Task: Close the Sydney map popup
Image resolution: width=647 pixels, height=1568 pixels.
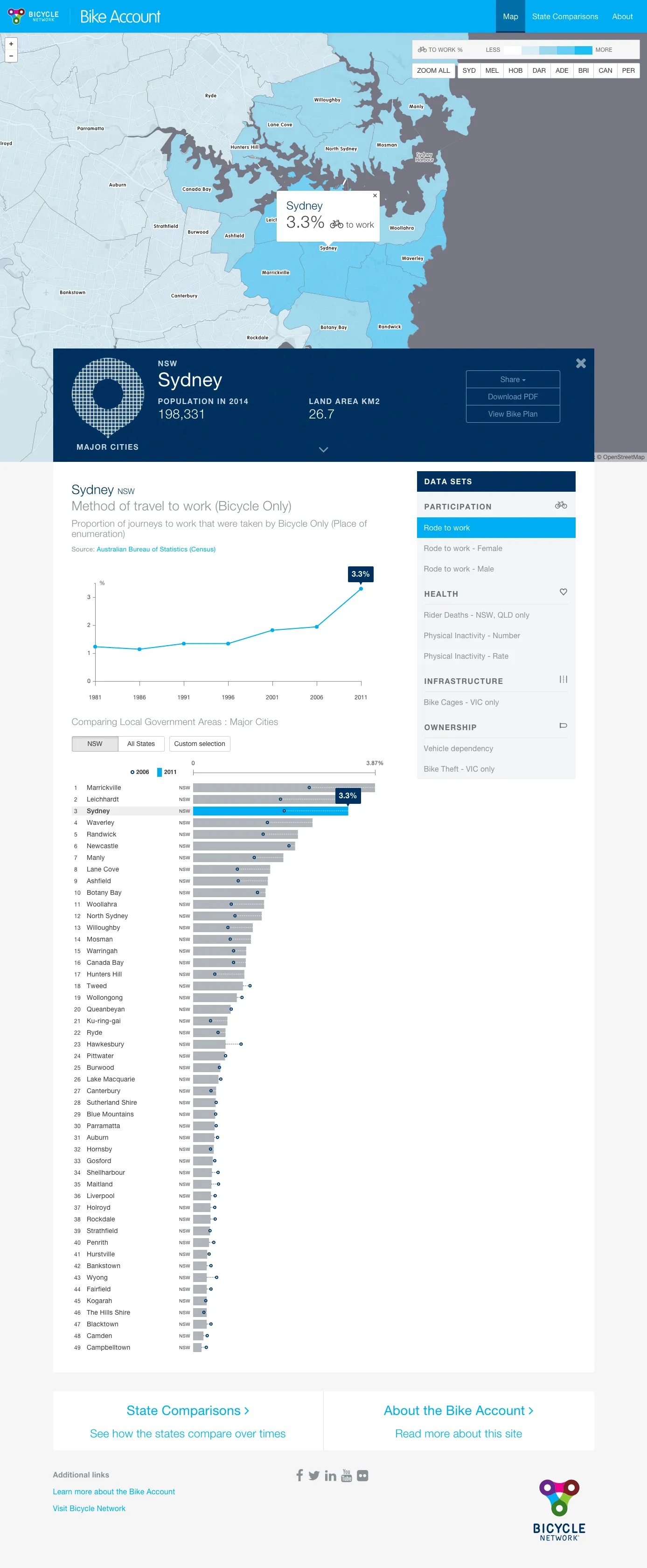Action: point(375,195)
